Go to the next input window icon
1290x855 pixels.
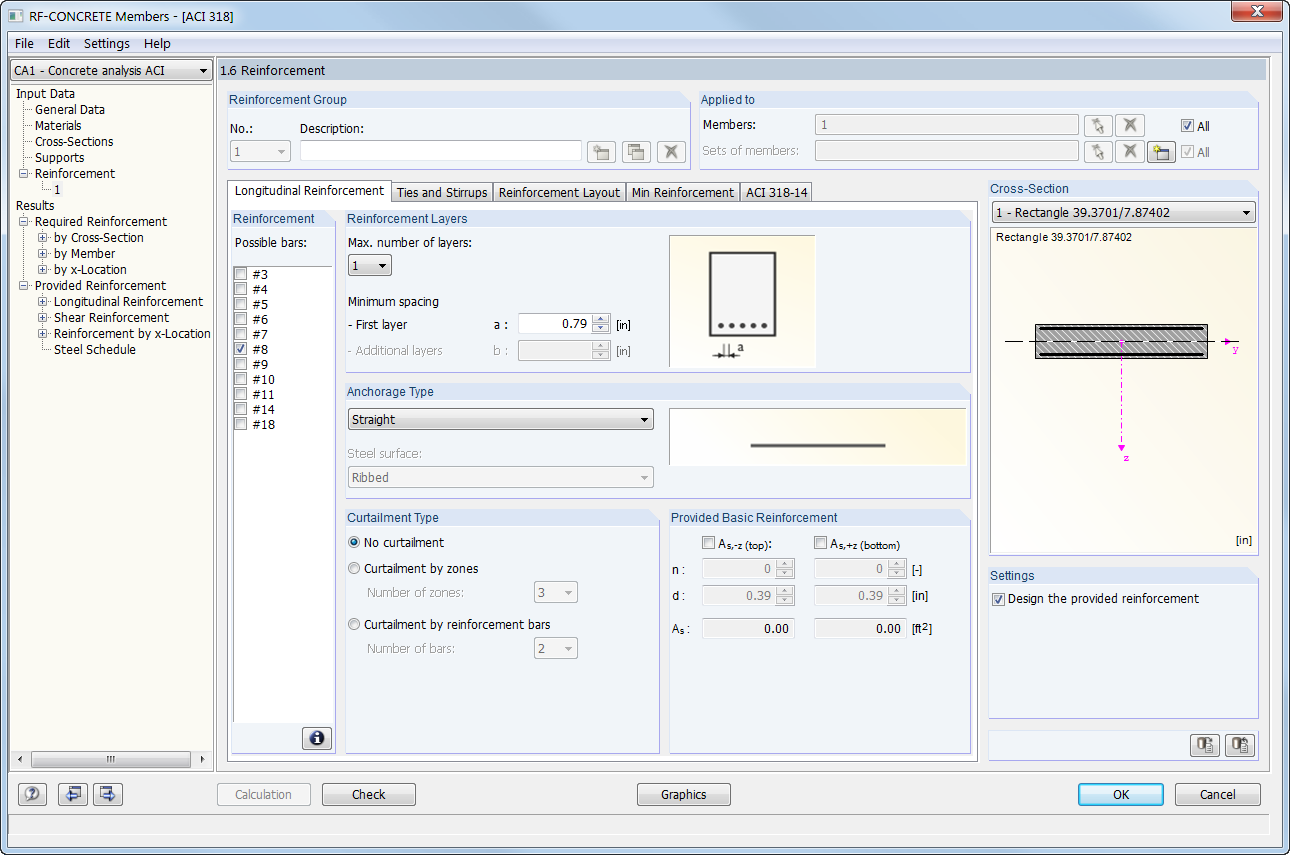[107, 794]
